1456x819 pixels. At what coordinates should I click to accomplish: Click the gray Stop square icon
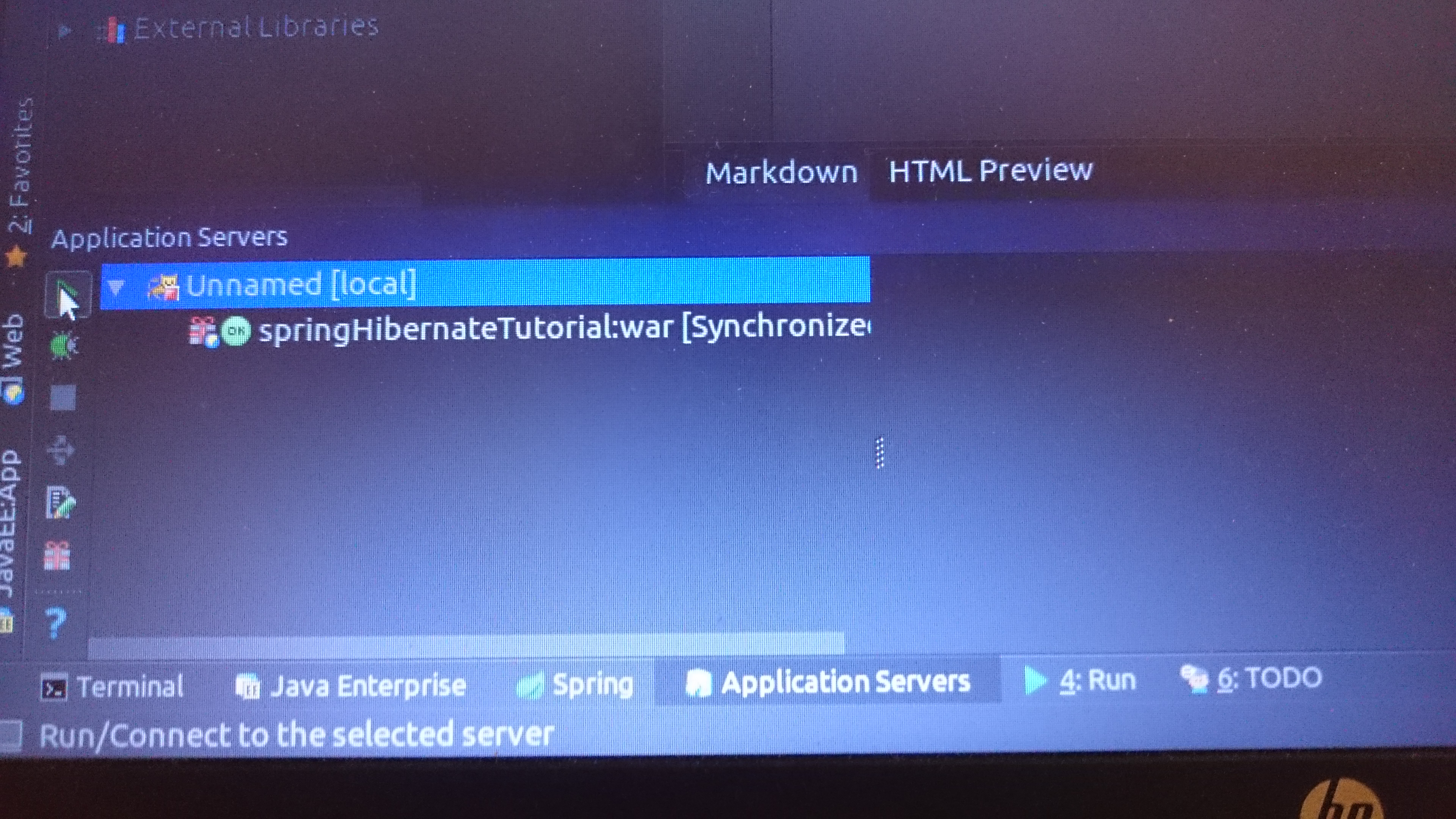pyautogui.click(x=63, y=397)
